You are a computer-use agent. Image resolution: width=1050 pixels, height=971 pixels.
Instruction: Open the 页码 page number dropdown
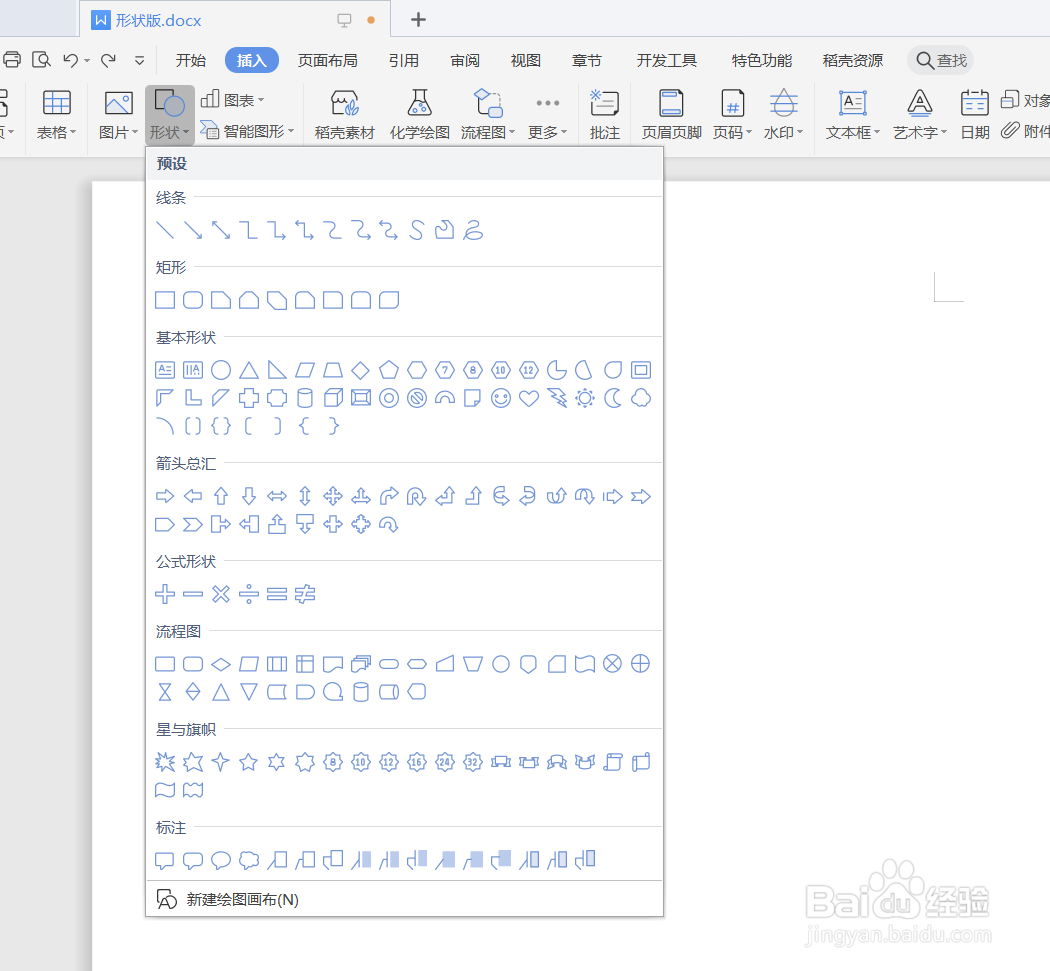733,115
